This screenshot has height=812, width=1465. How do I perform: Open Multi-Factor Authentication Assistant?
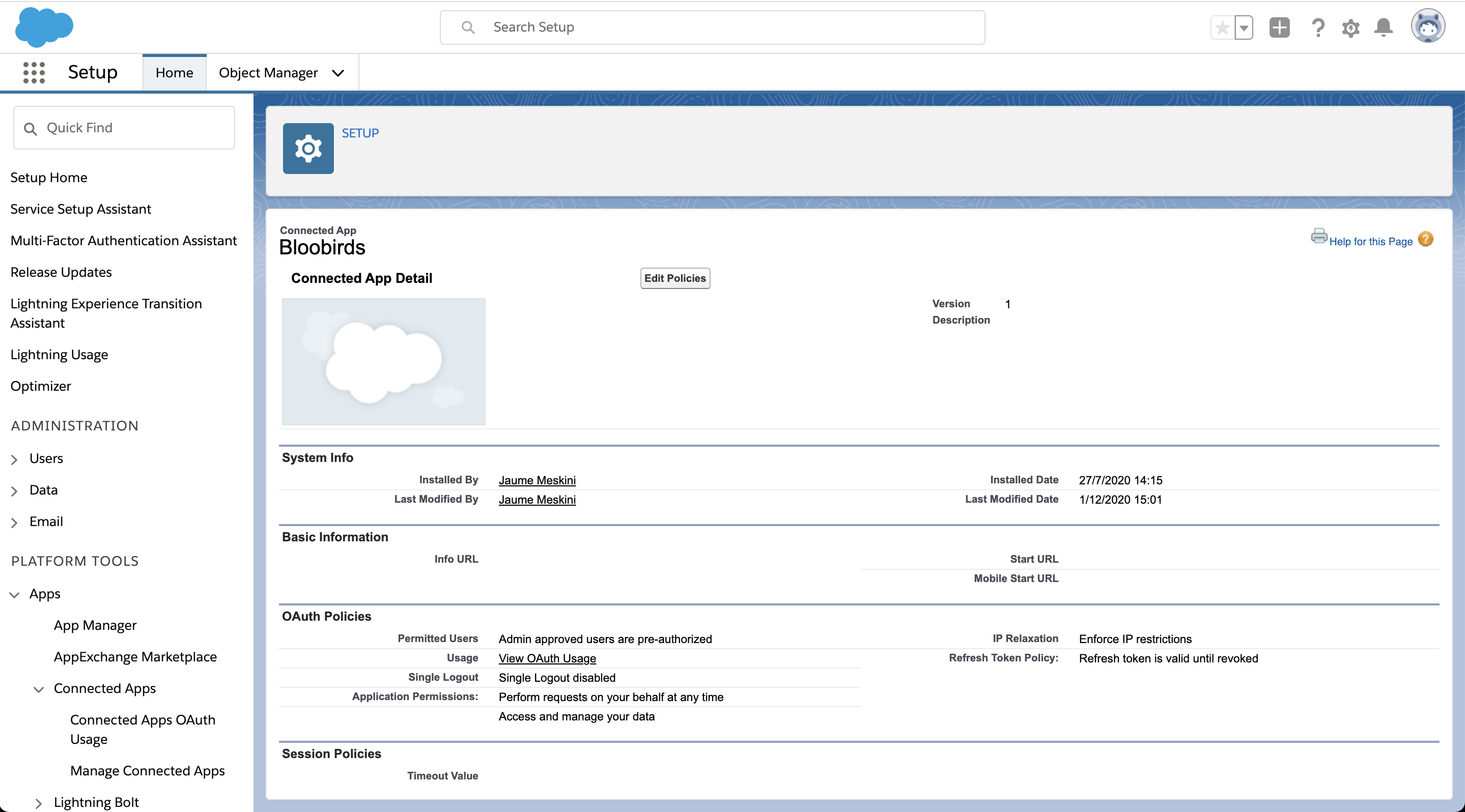click(x=123, y=240)
